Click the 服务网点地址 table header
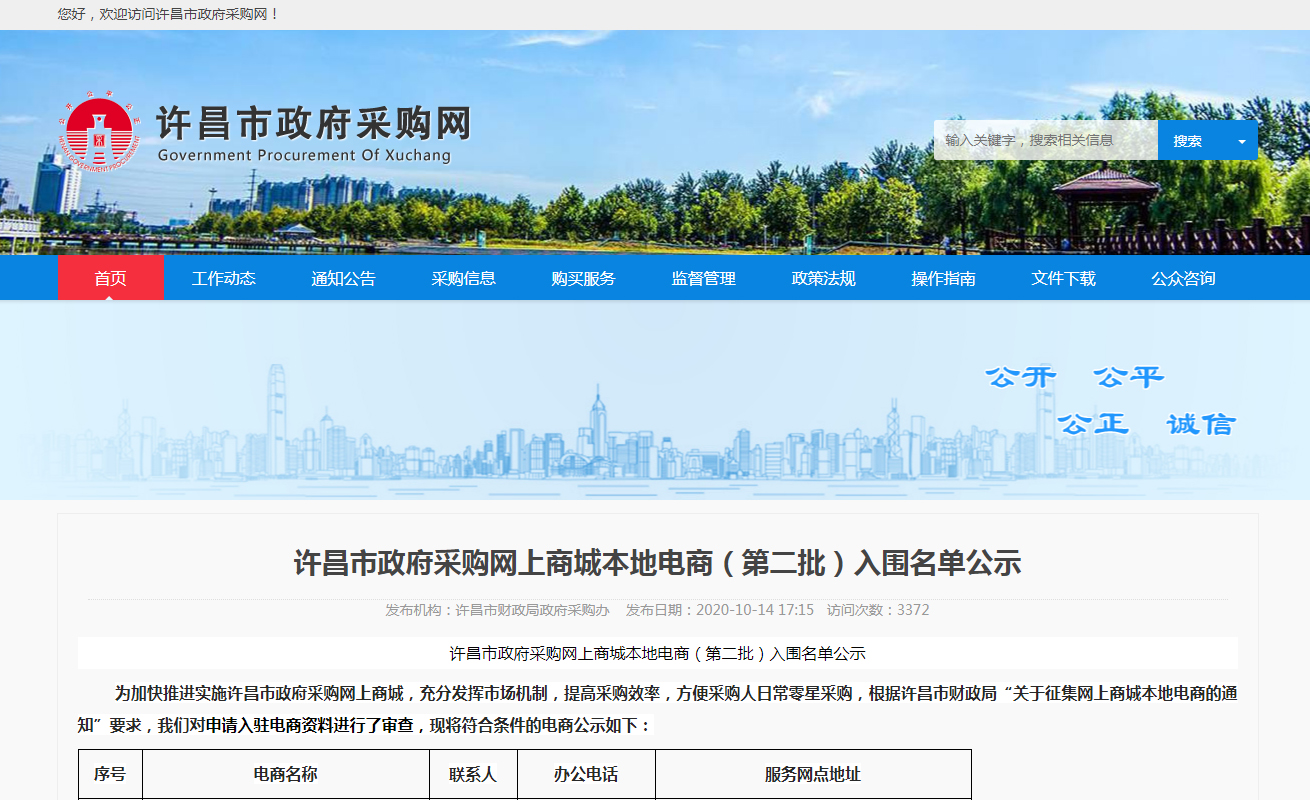 pyautogui.click(x=813, y=774)
